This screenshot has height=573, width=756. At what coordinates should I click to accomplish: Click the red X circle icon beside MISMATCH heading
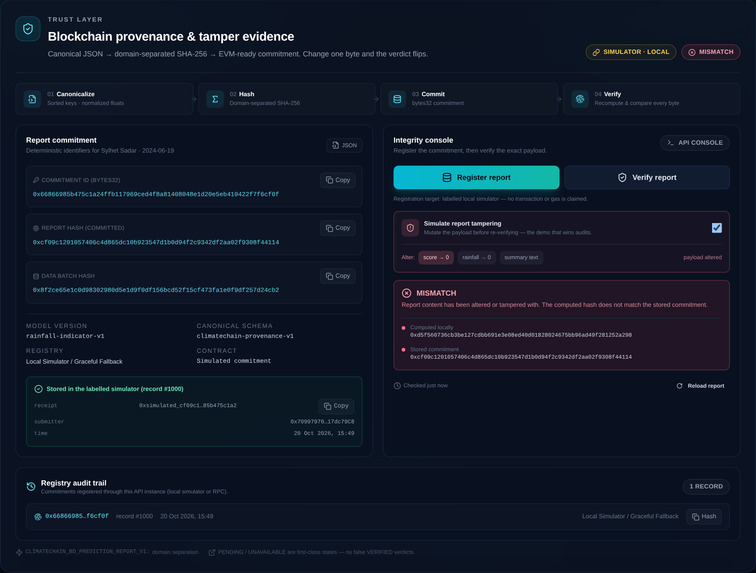pos(406,293)
